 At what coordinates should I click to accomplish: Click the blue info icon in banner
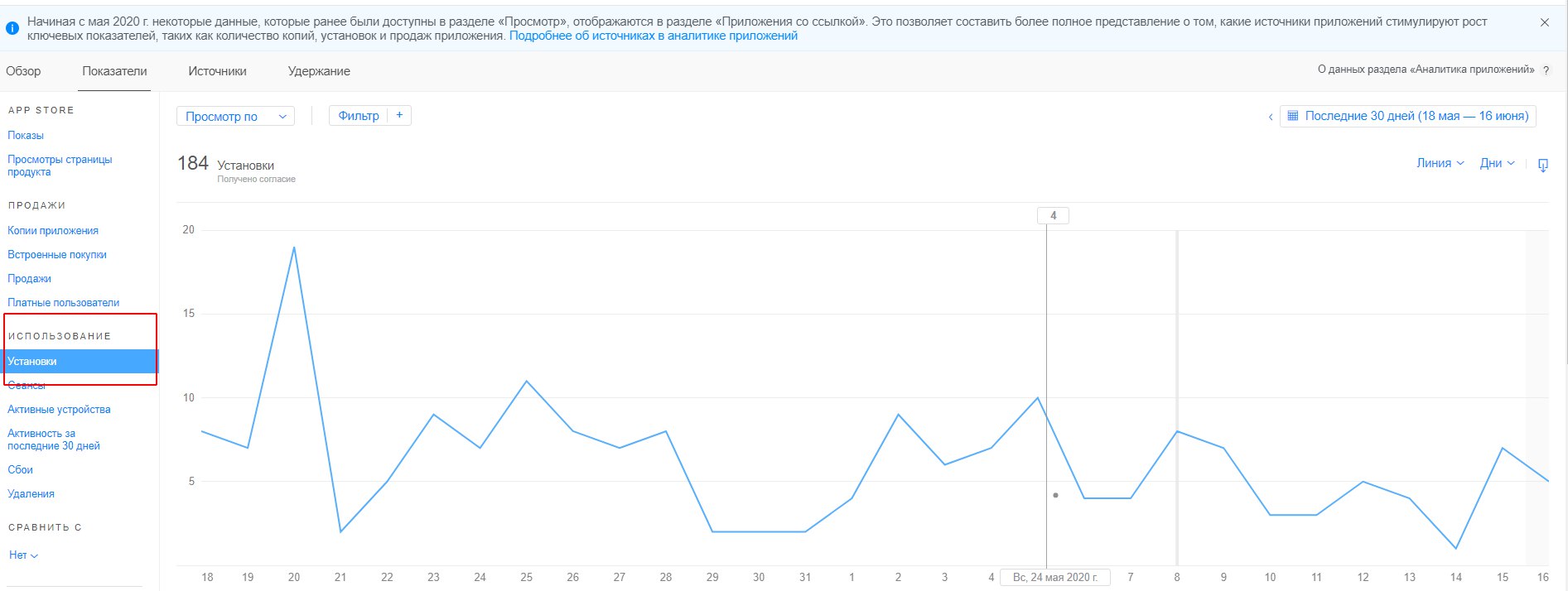12,28
